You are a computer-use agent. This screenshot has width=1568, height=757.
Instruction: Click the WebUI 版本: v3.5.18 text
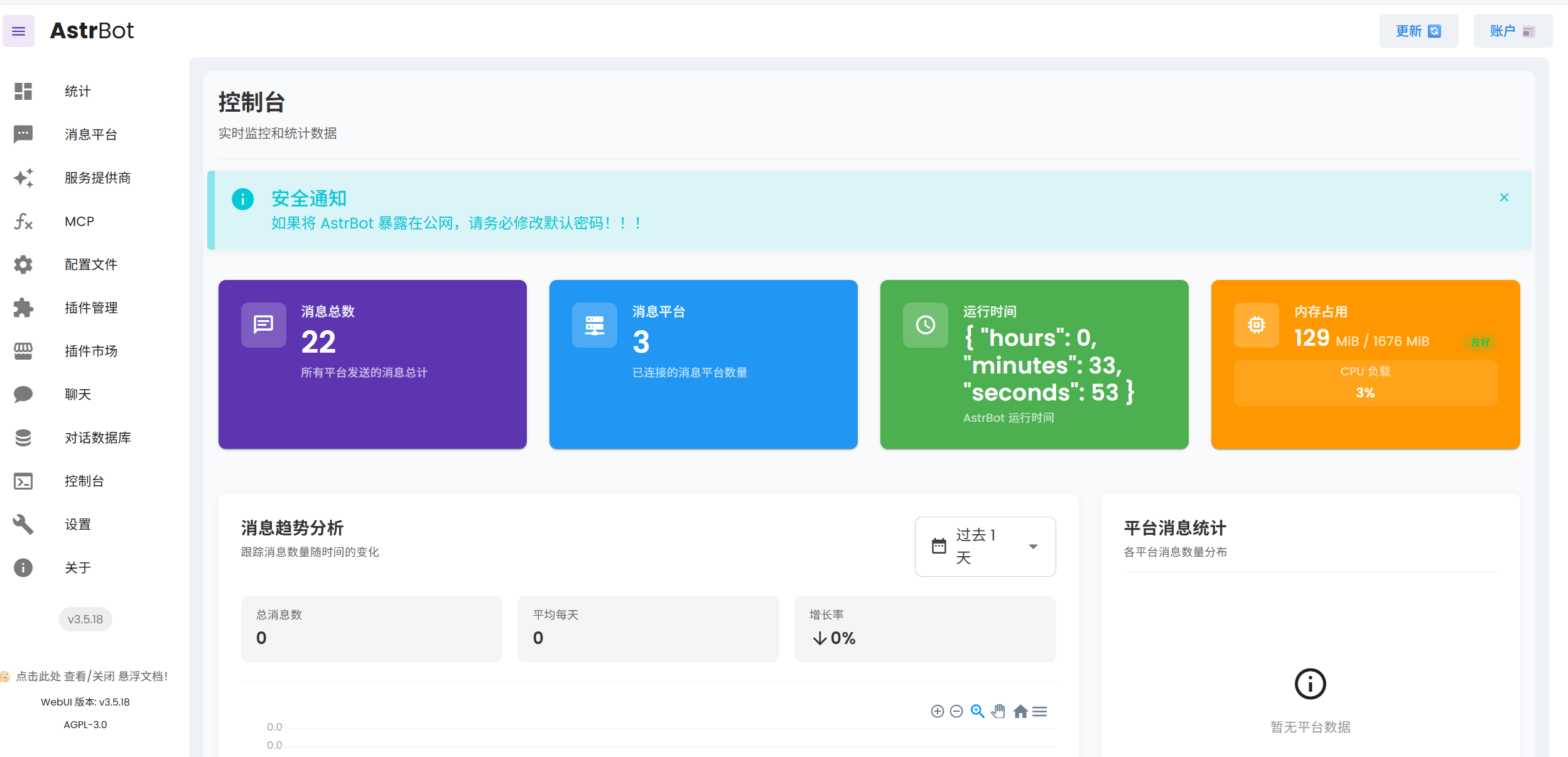(85, 702)
